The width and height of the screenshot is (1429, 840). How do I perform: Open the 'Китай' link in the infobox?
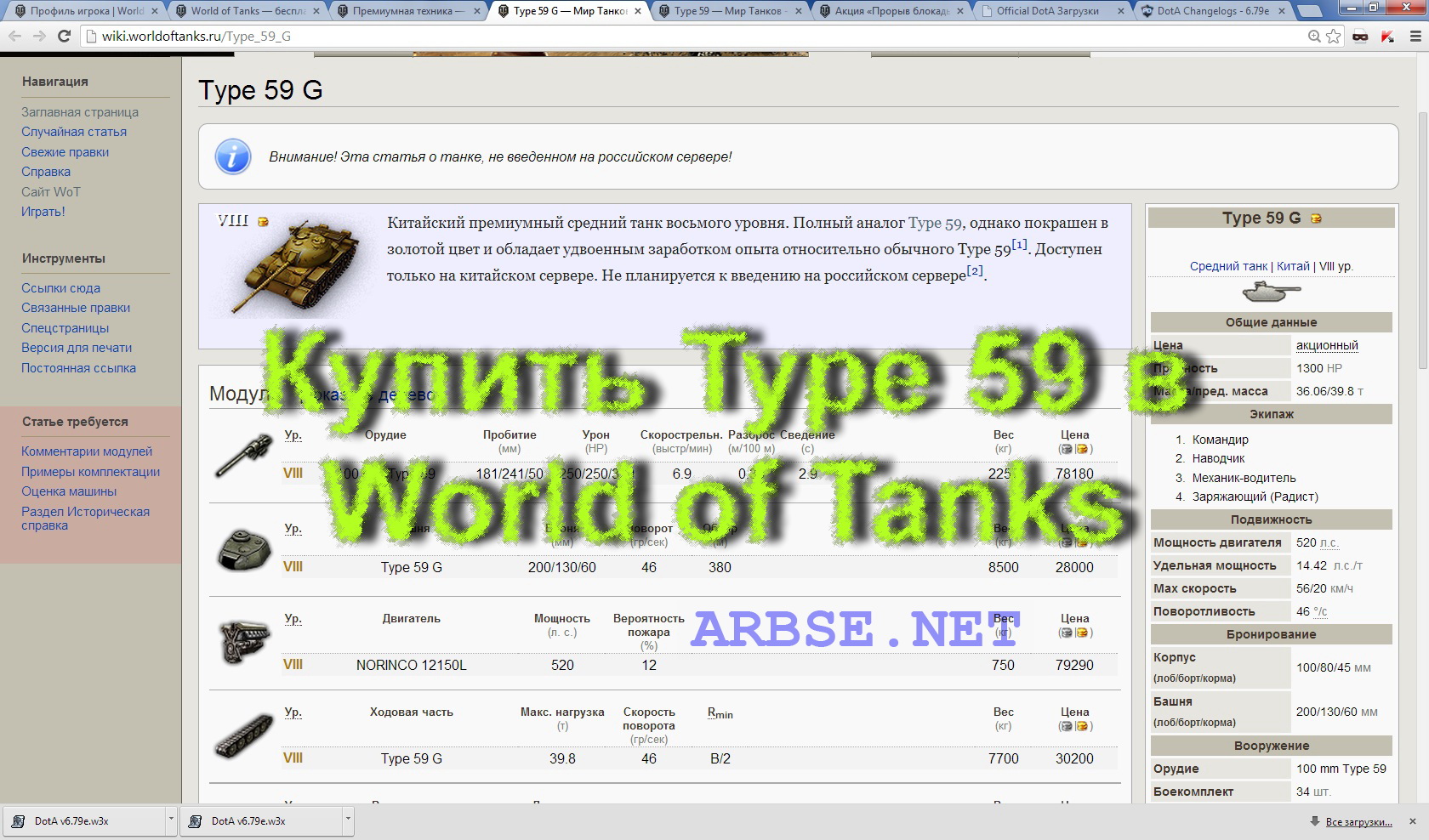coord(1293,266)
